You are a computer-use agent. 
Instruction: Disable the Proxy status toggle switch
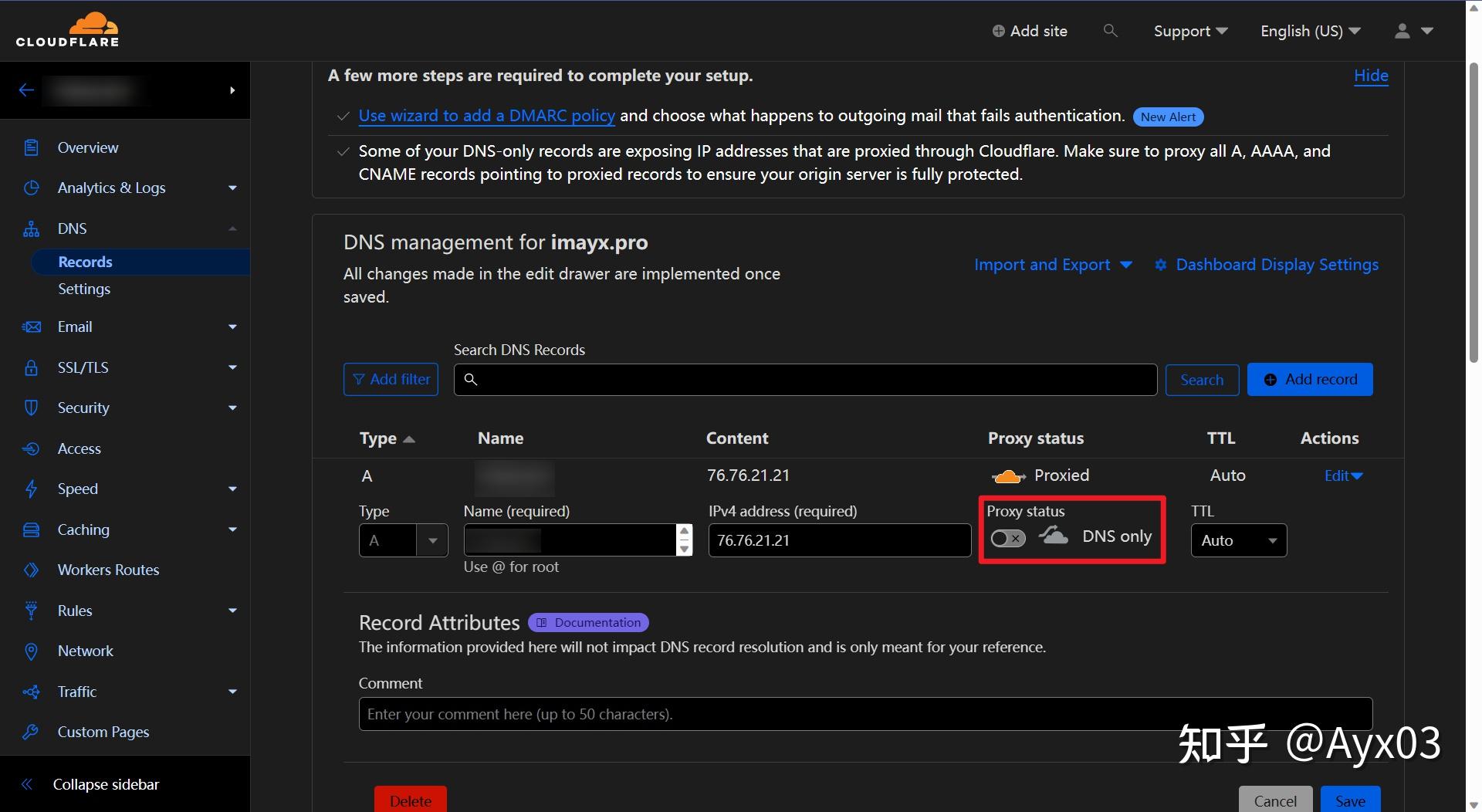pyautogui.click(x=1007, y=538)
